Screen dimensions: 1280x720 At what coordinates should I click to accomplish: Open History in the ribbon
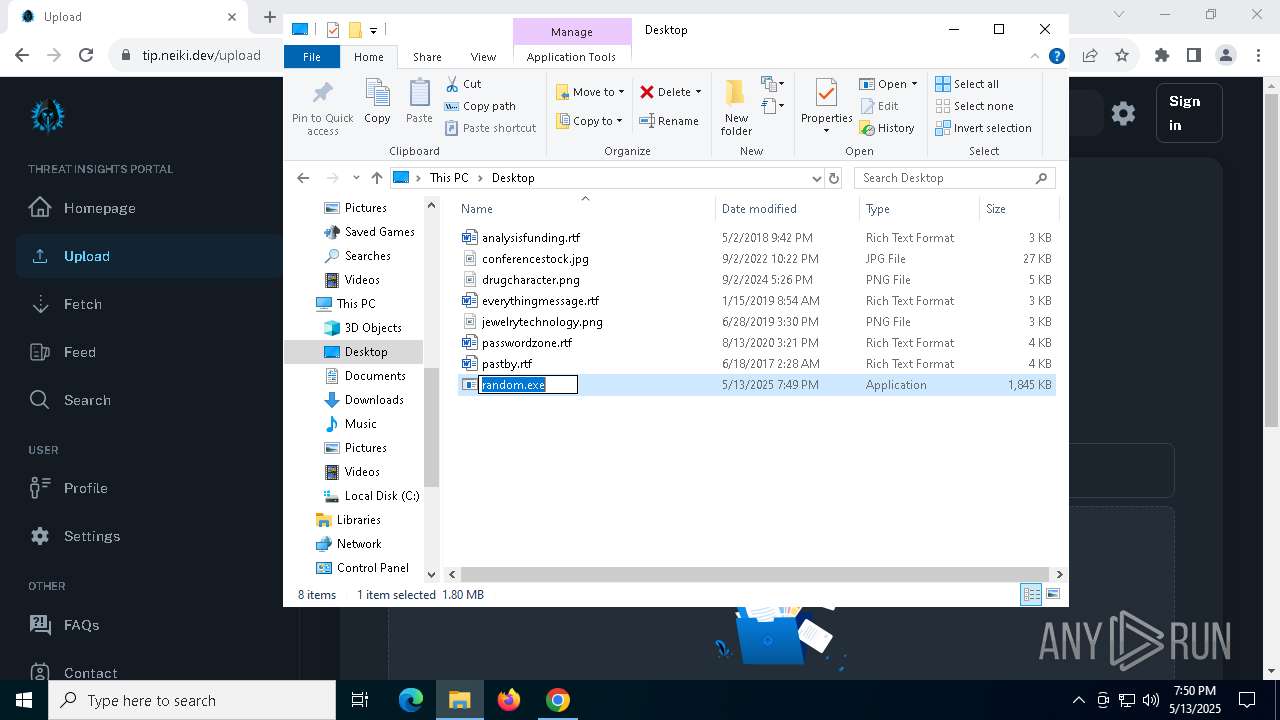coord(887,128)
